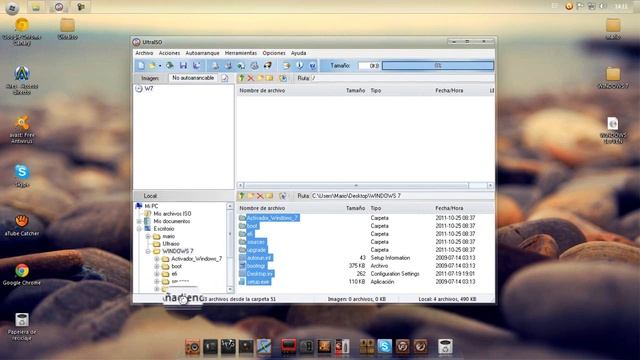Open the Archivo menu
This screenshot has width=640, height=360.
click(x=144, y=53)
